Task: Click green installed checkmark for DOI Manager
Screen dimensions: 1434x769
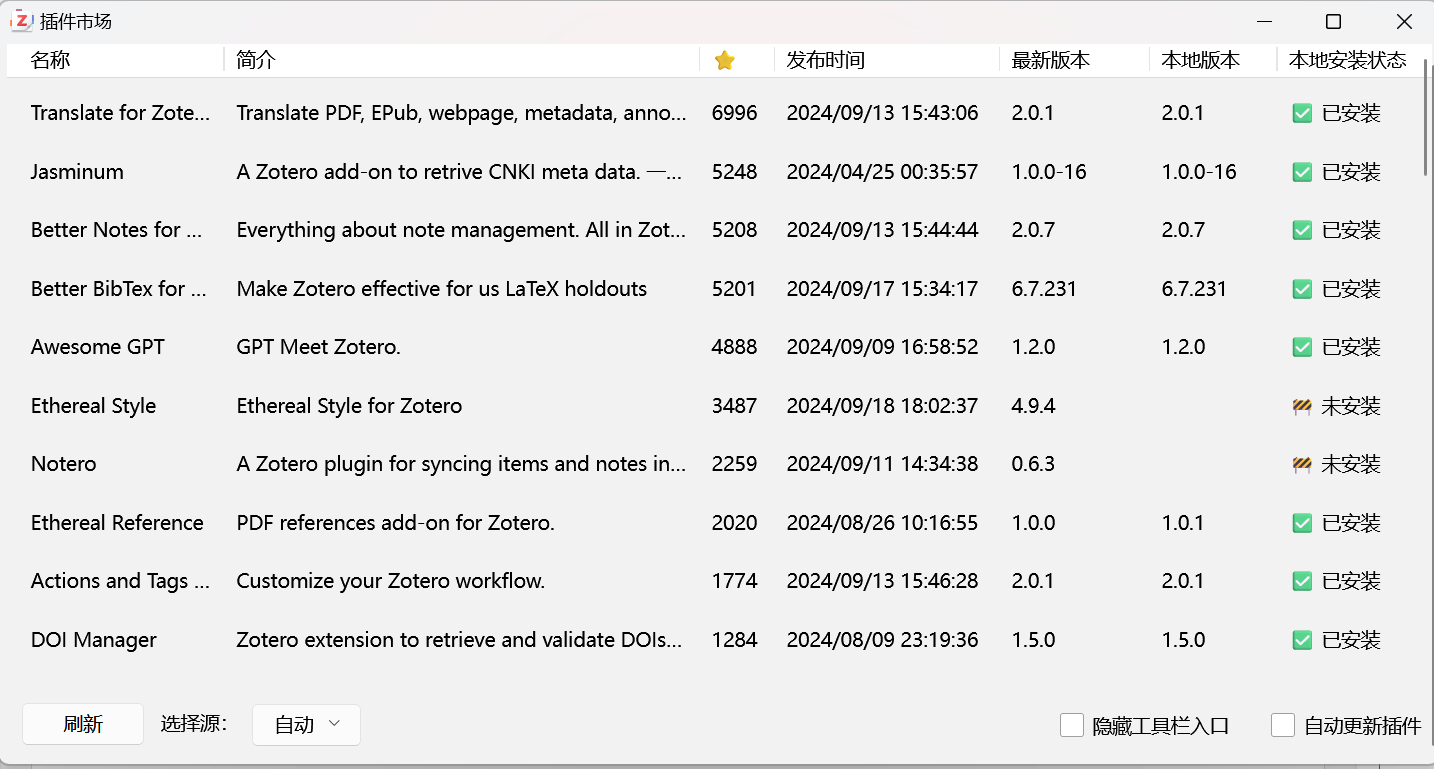Action: pyautogui.click(x=1302, y=640)
